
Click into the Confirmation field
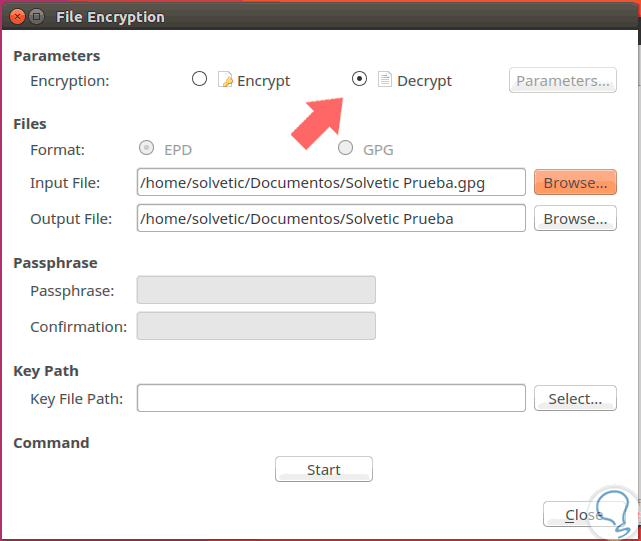coord(256,326)
